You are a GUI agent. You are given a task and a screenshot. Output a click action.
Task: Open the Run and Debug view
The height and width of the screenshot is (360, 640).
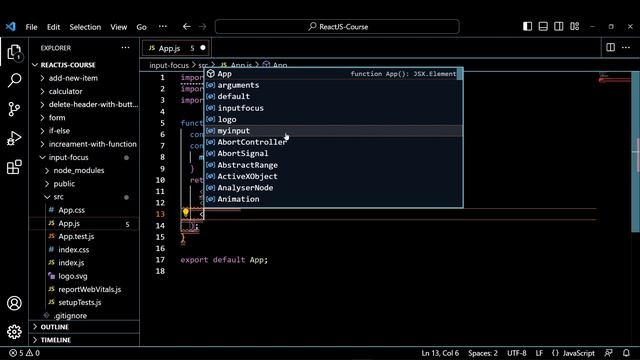(14, 138)
